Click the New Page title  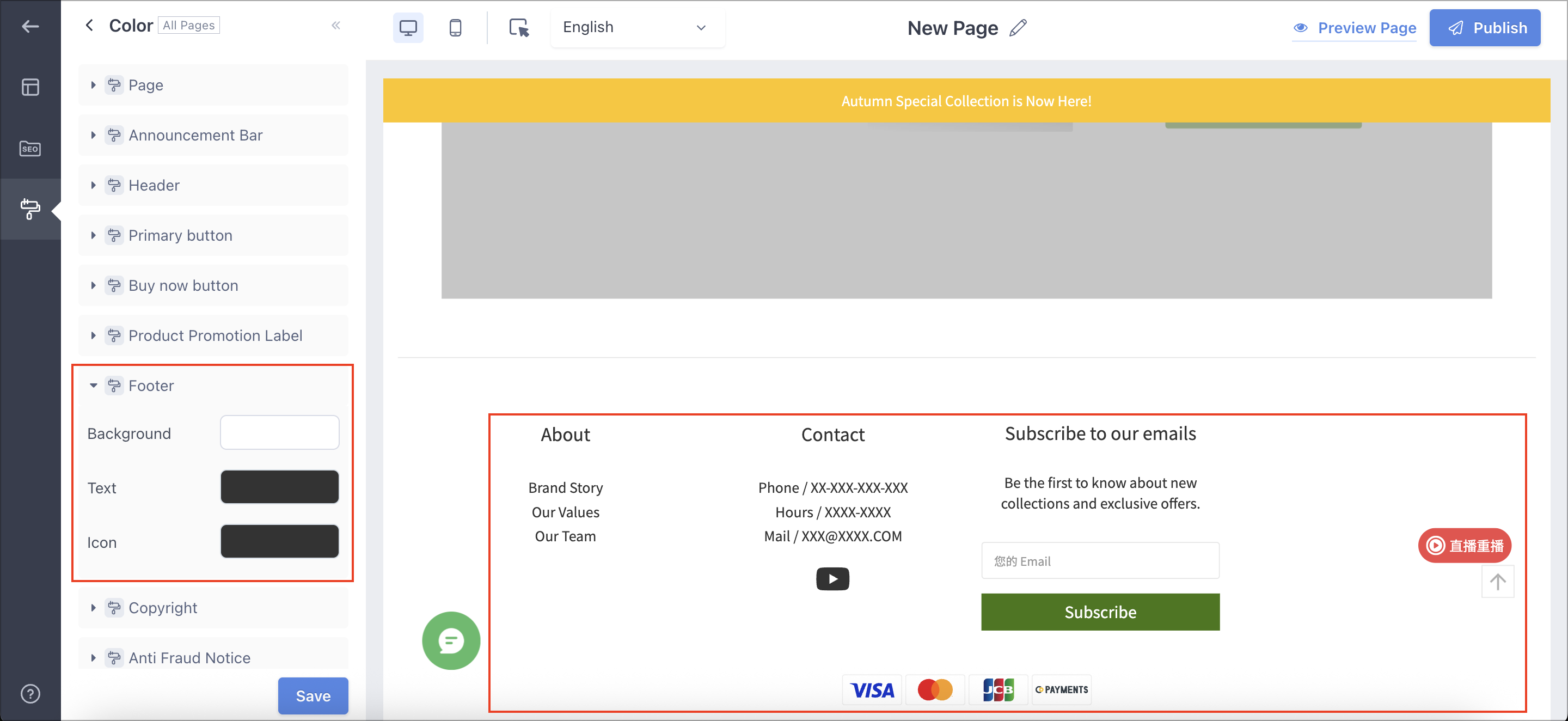pos(952,28)
